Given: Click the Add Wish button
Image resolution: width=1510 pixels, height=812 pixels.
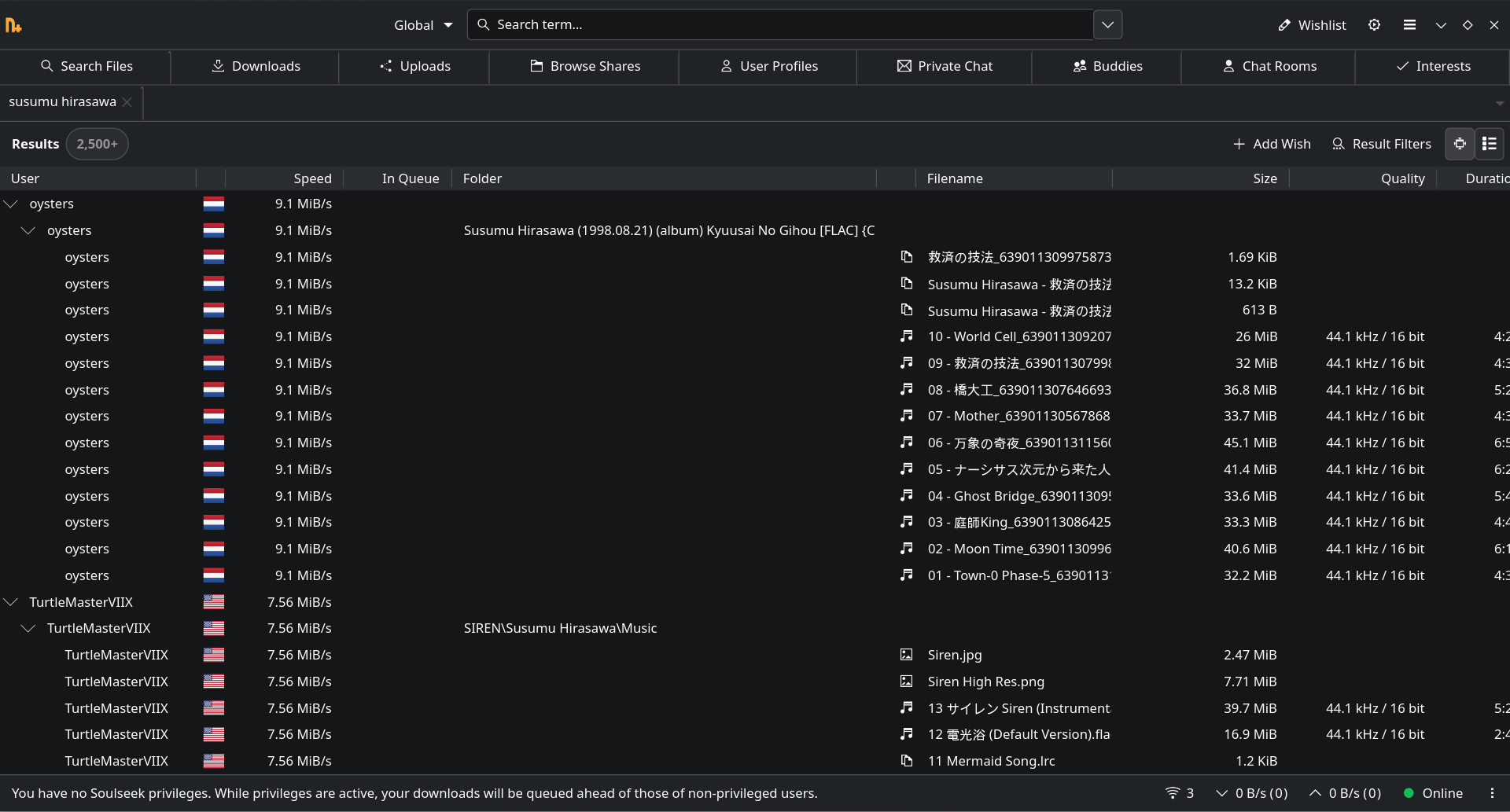Looking at the screenshot, I should tap(1272, 144).
